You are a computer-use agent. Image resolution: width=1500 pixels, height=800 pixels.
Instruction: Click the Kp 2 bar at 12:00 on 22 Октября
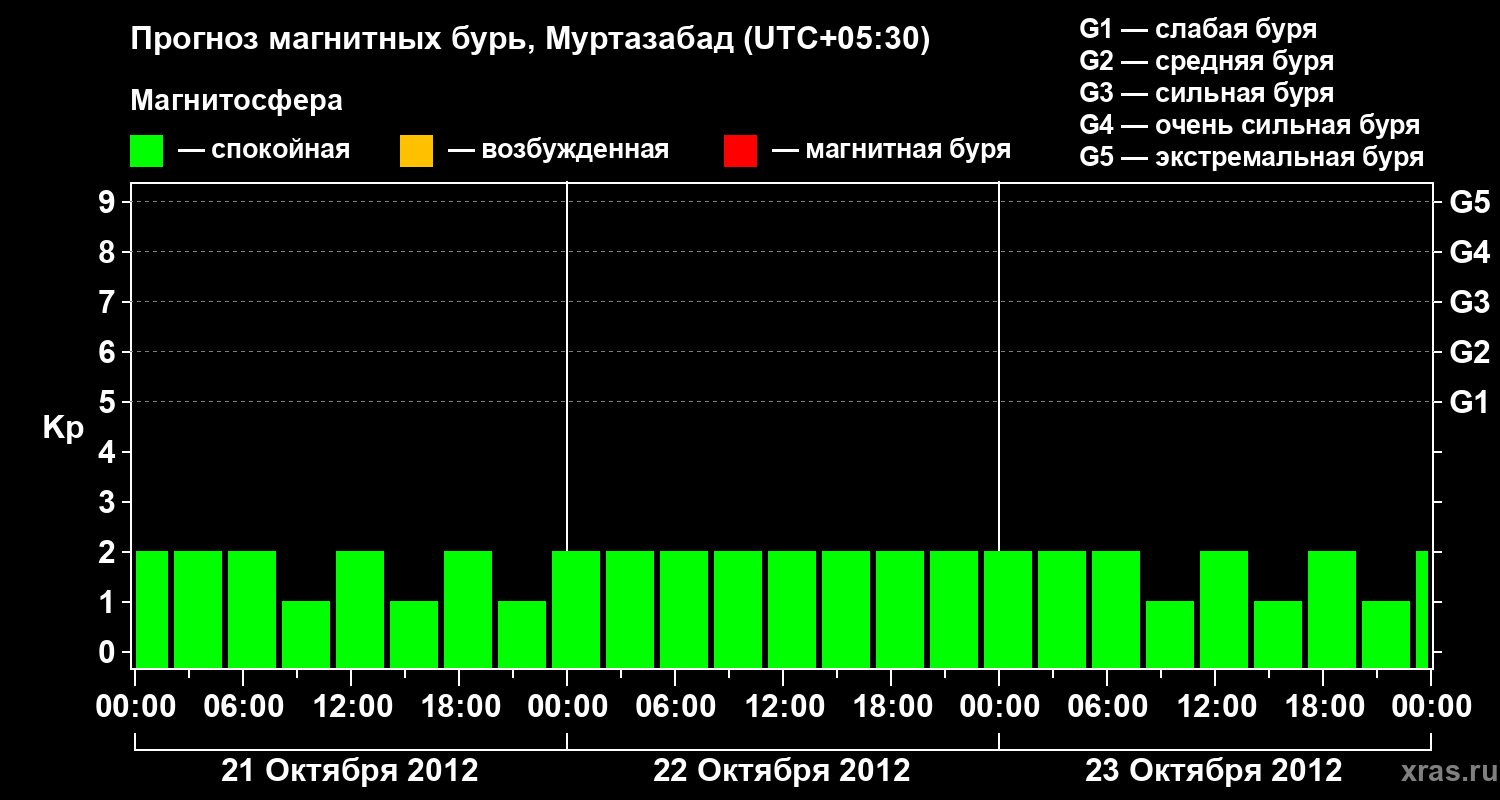792,609
